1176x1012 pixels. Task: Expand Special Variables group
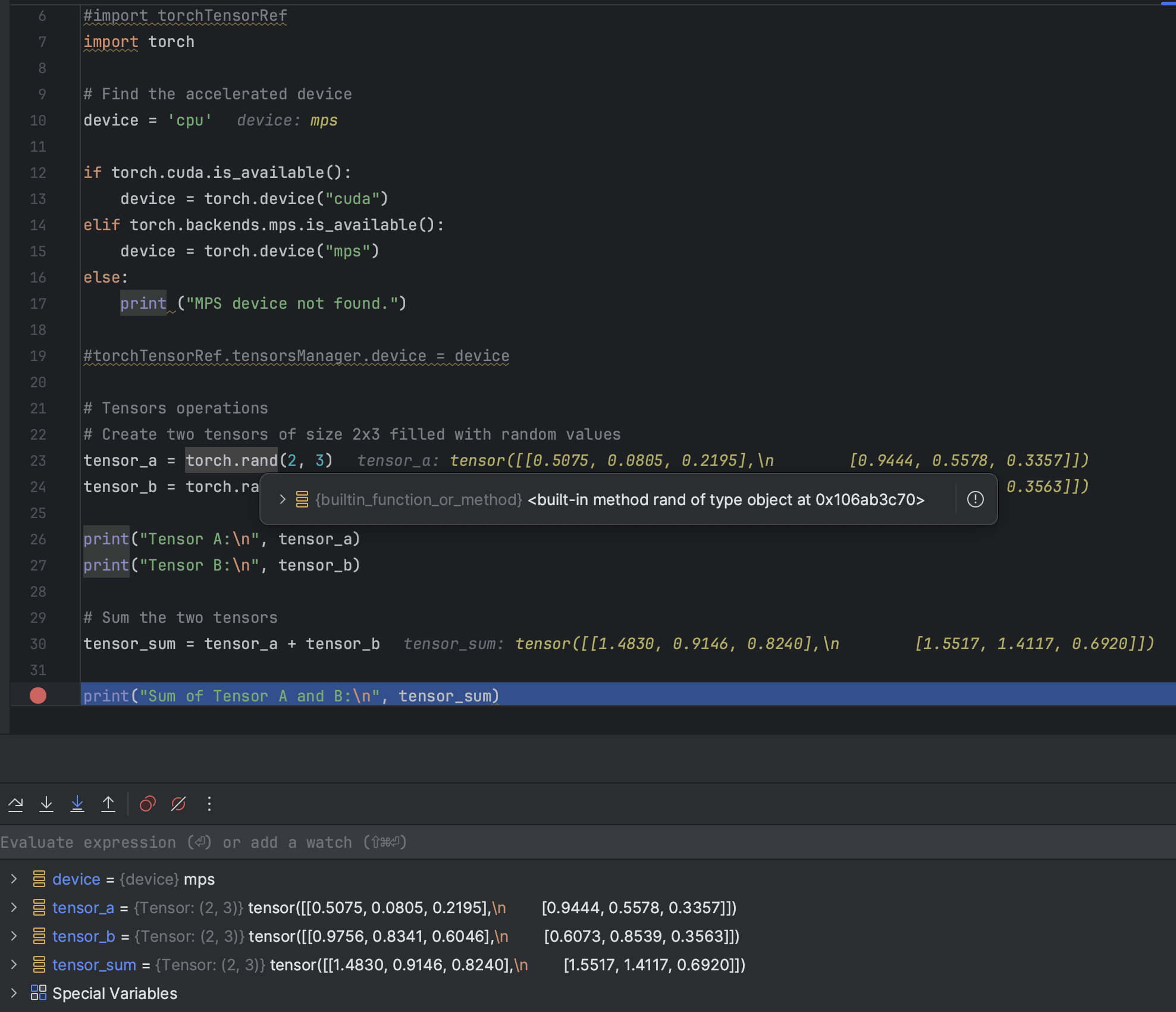click(14, 992)
